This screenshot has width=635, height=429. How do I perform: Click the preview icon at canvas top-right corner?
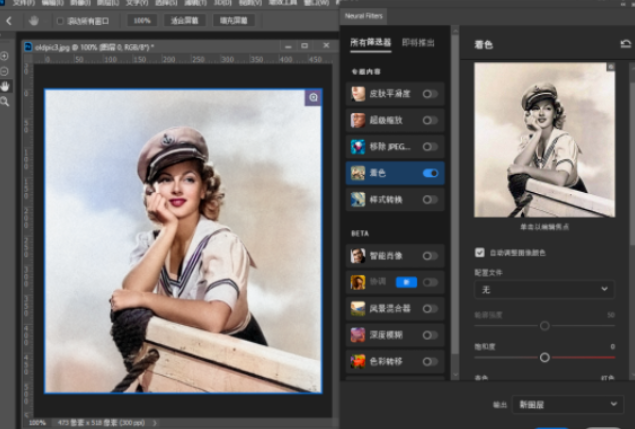[313, 97]
